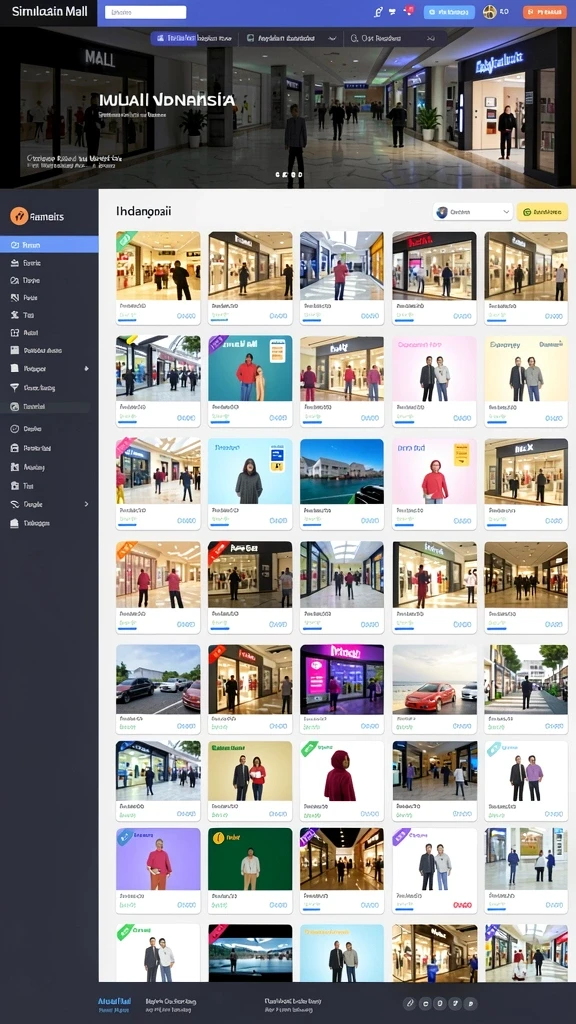Click the music-note shaped header icon
Image resolution: width=576 pixels, height=1024 pixels.
click(x=377, y=12)
